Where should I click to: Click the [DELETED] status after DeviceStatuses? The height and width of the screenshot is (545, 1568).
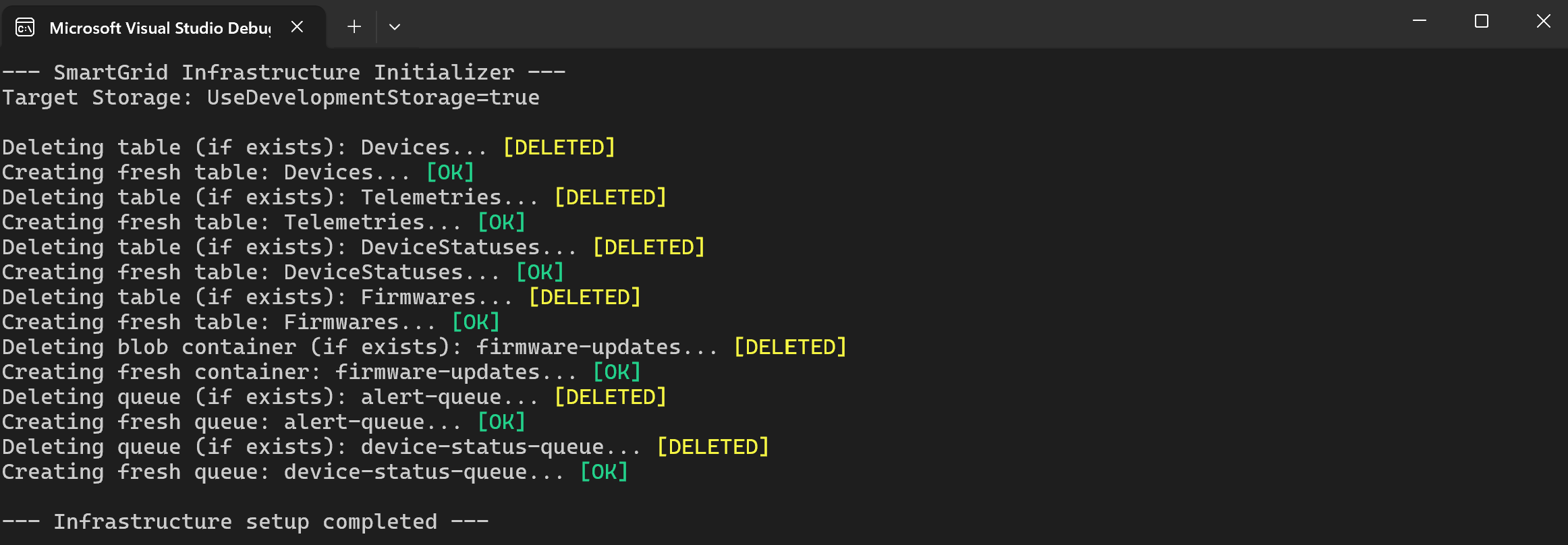(649, 247)
